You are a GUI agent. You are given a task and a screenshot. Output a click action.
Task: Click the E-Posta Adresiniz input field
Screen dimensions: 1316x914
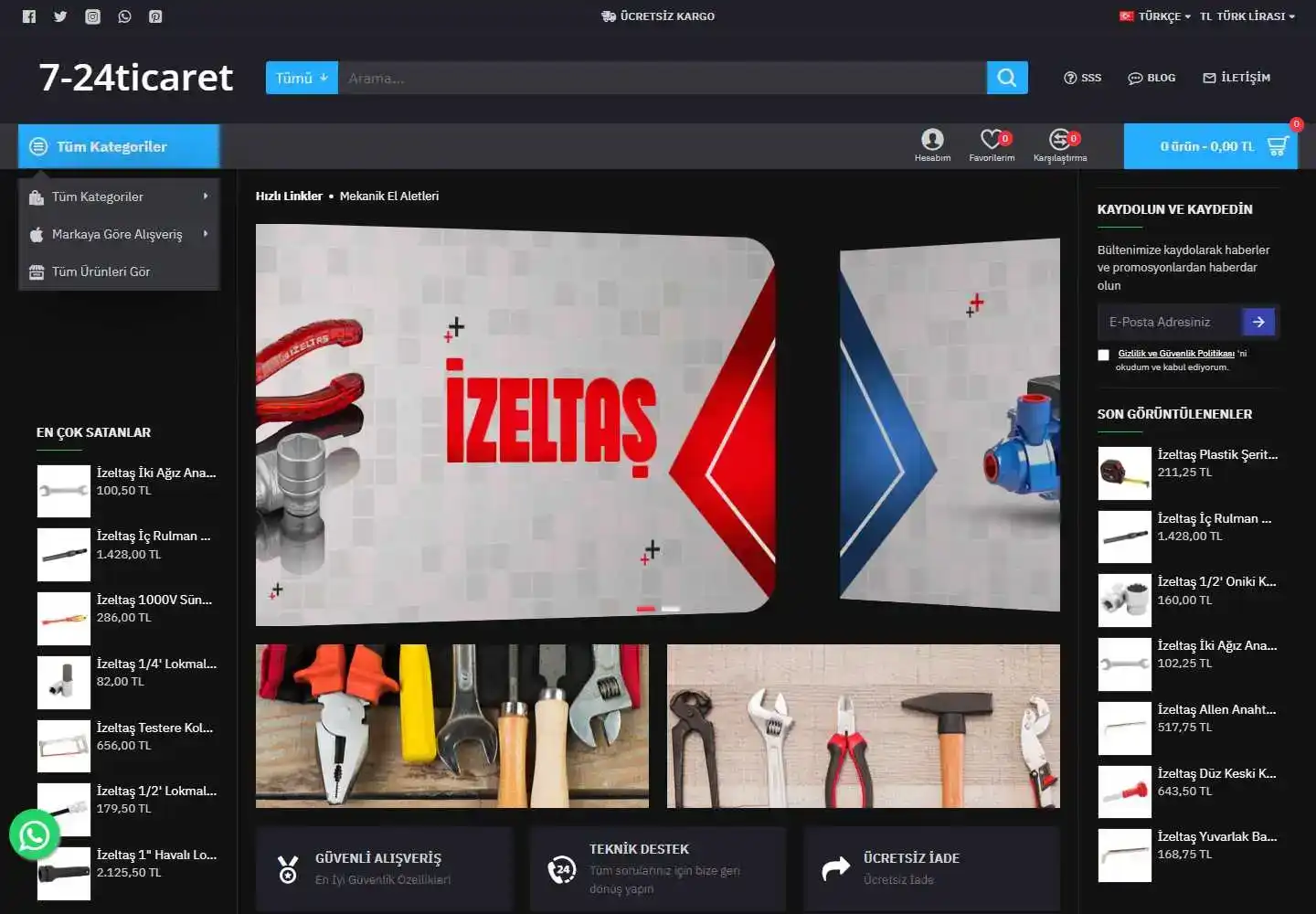point(1170,322)
